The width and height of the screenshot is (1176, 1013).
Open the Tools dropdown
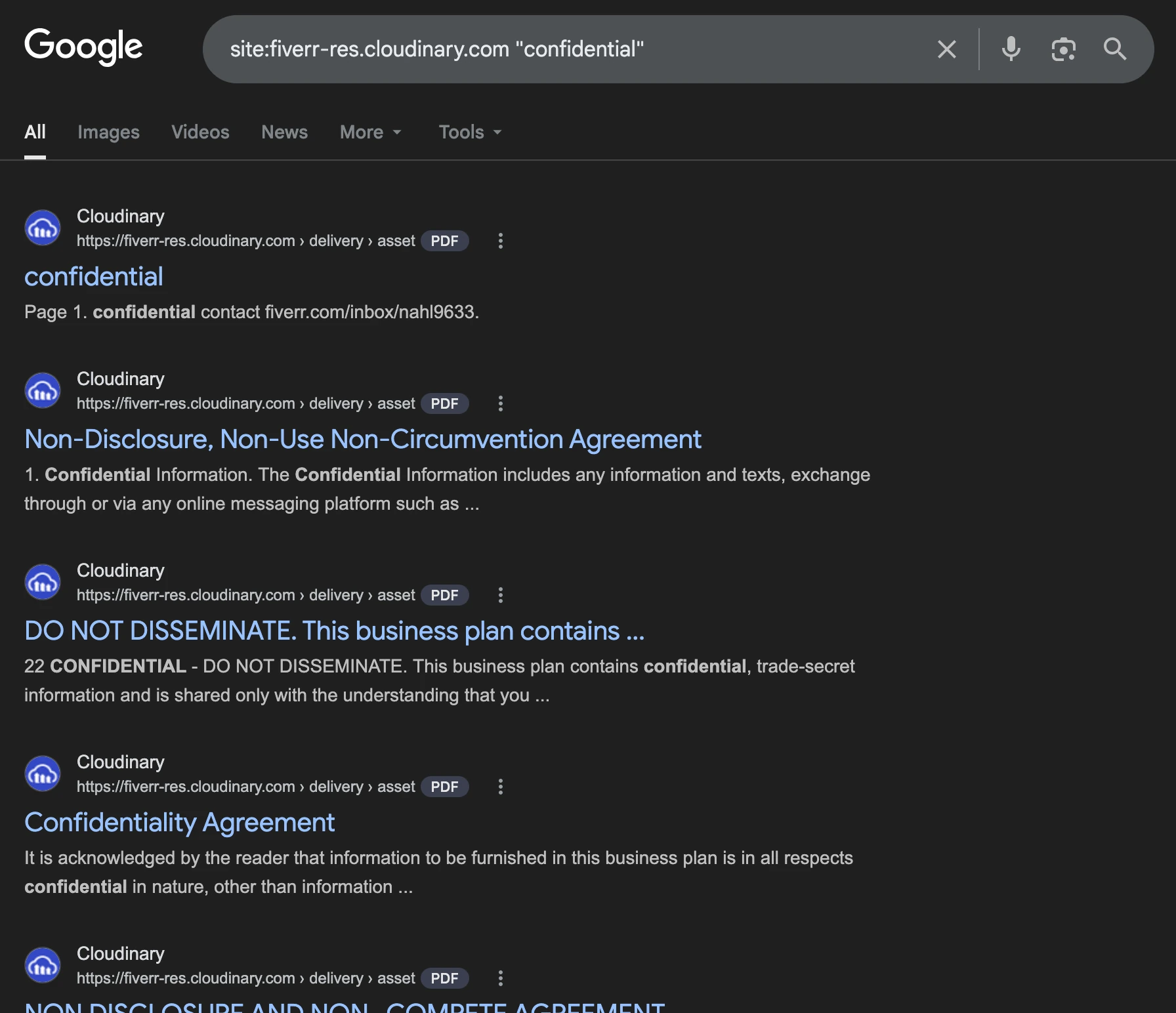469,132
